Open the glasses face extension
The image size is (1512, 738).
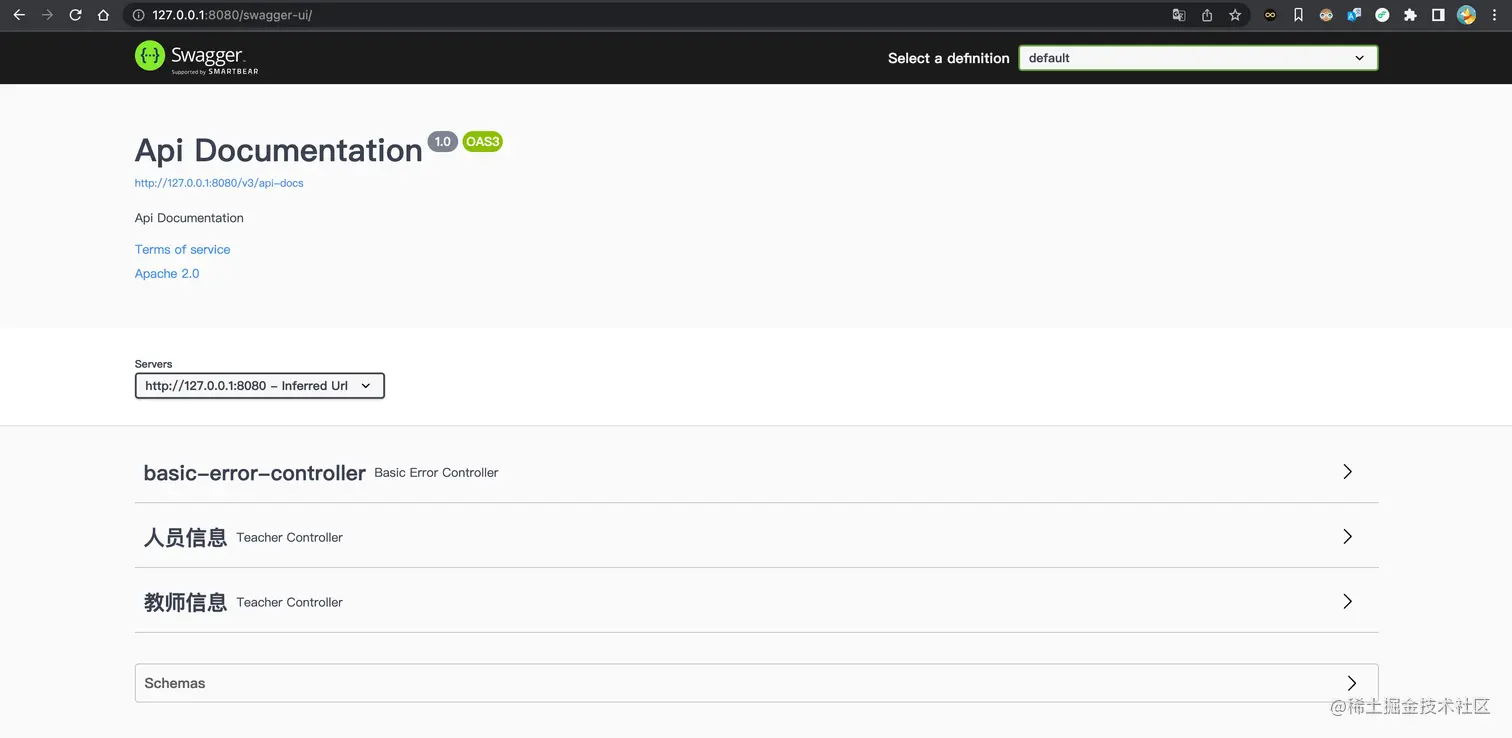click(1326, 15)
